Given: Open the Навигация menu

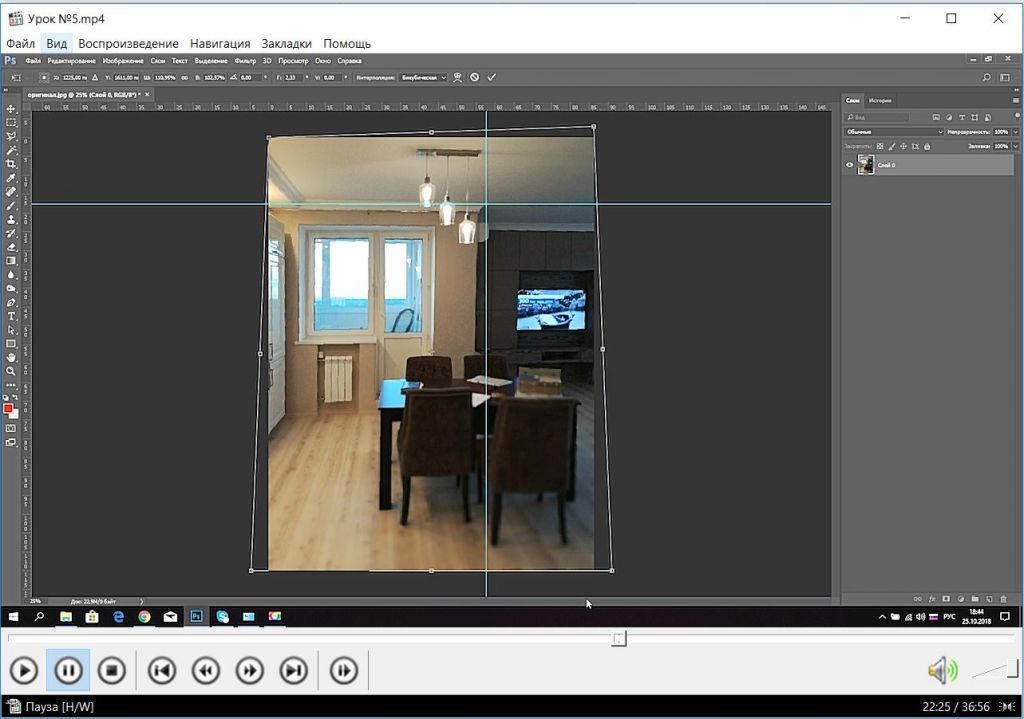Looking at the screenshot, I should [x=220, y=44].
